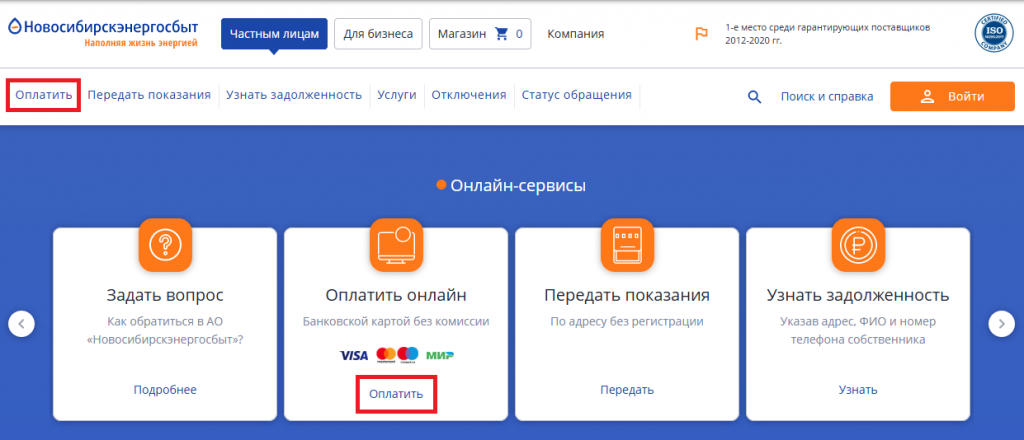
Task: Click the ISO certified company badge
Action: pos(993,34)
